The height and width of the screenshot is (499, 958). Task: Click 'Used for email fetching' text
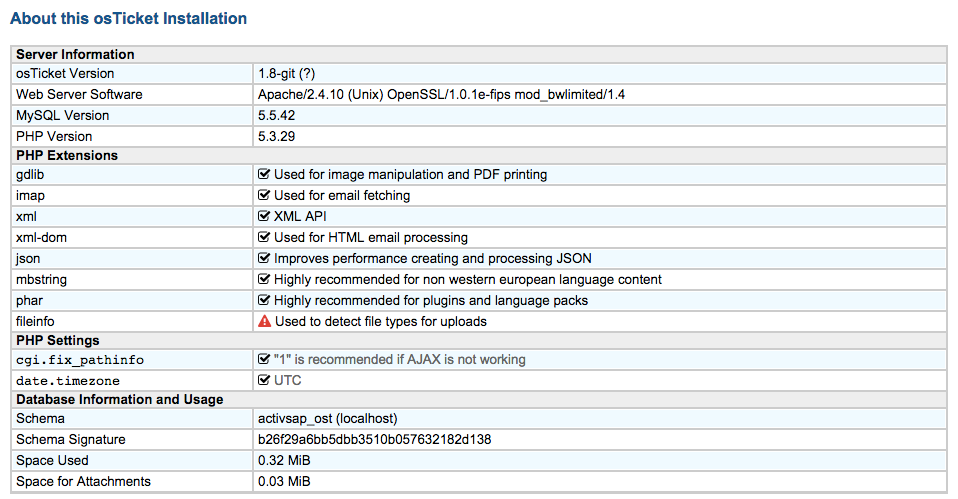click(x=342, y=195)
